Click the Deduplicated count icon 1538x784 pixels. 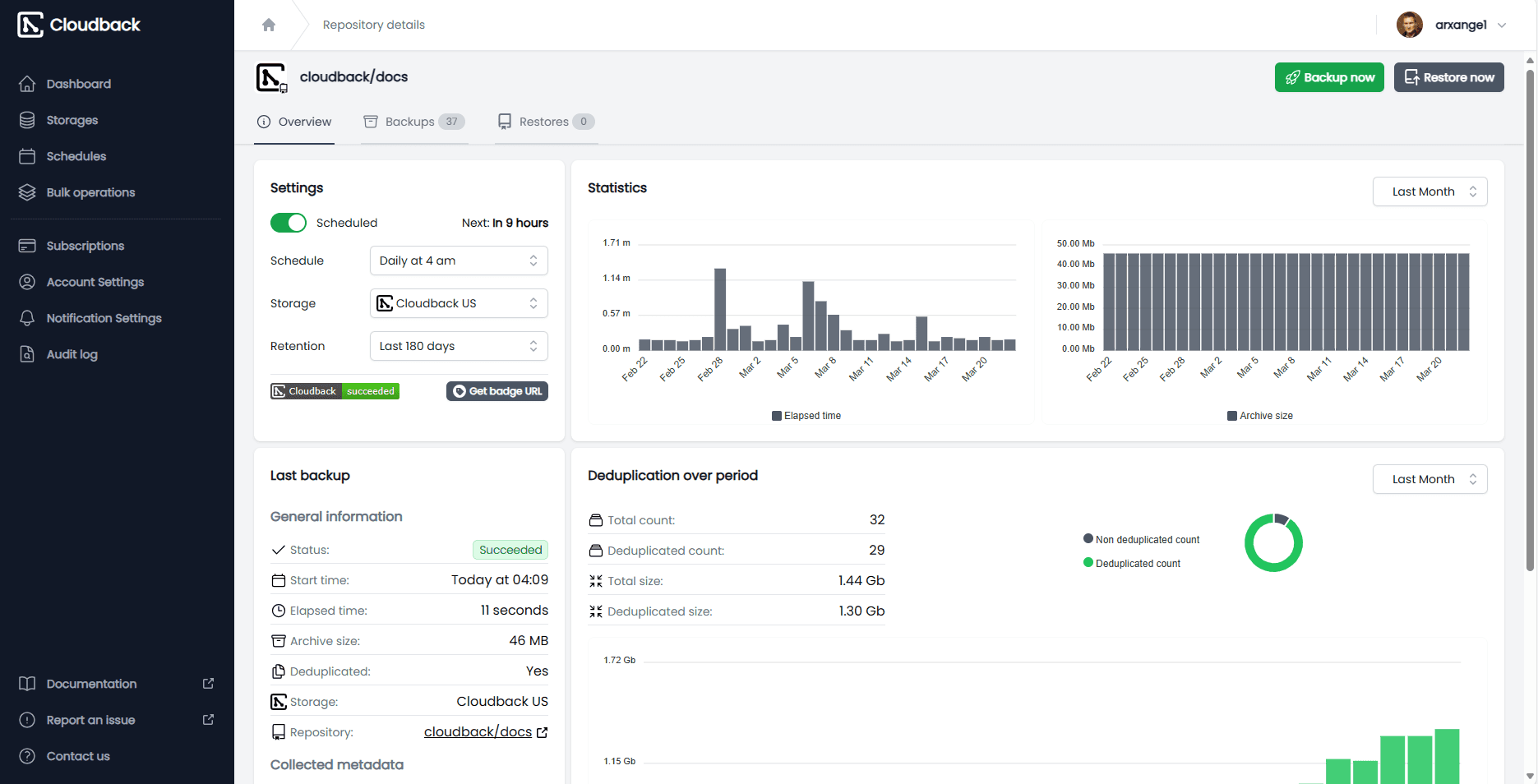(x=596, y=551)
